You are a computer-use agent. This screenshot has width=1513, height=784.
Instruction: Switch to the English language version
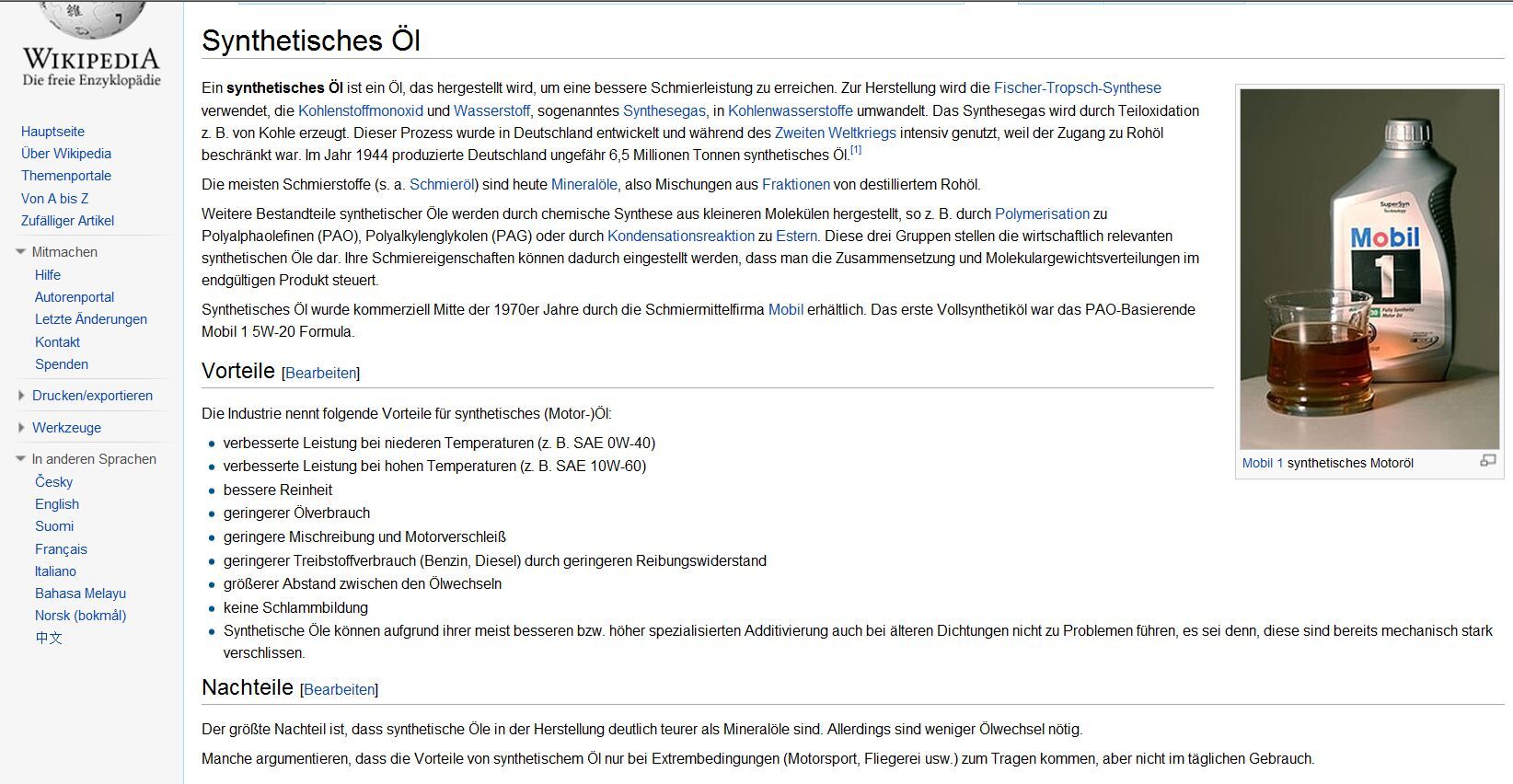coord(57,504)
